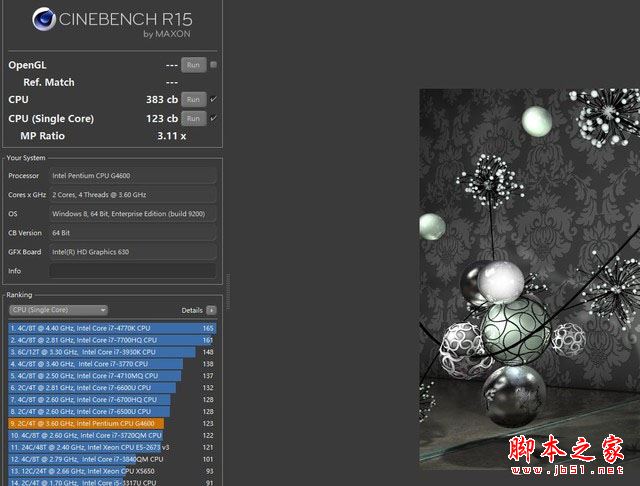640x486 pixels.
Task: Select ranking row 12 Core i7-3840QM
Action: pyautogui.click(x=112, y=459)
